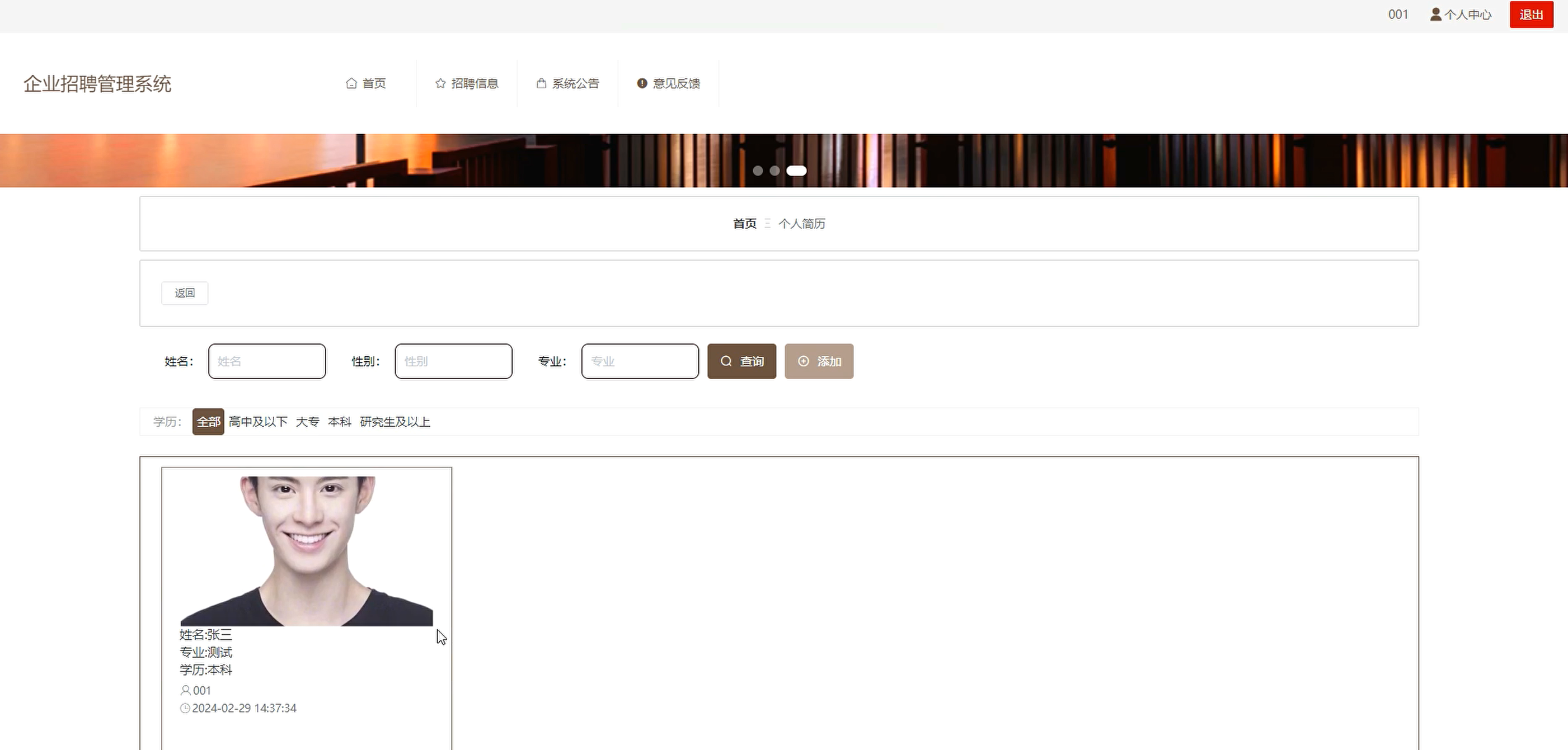Click the 查询 search button
Viewport: 1568px width, 750px height.
(x=742, y=361)
